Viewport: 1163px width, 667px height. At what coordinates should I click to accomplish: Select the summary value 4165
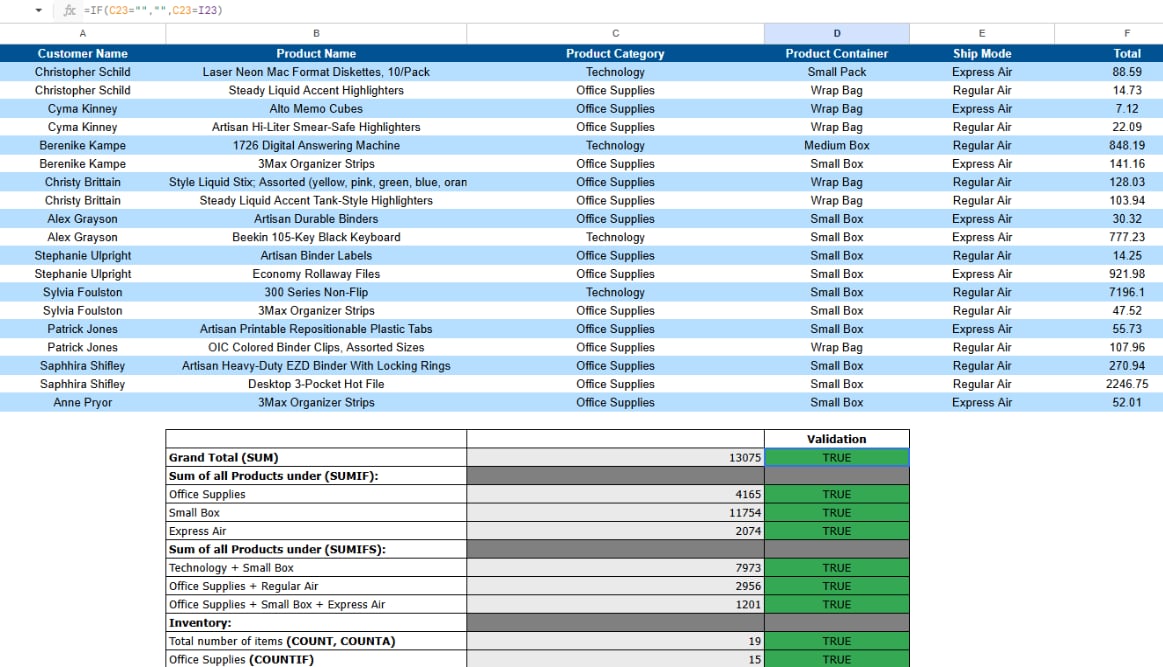pyautogui.click(x=616, y=494)
